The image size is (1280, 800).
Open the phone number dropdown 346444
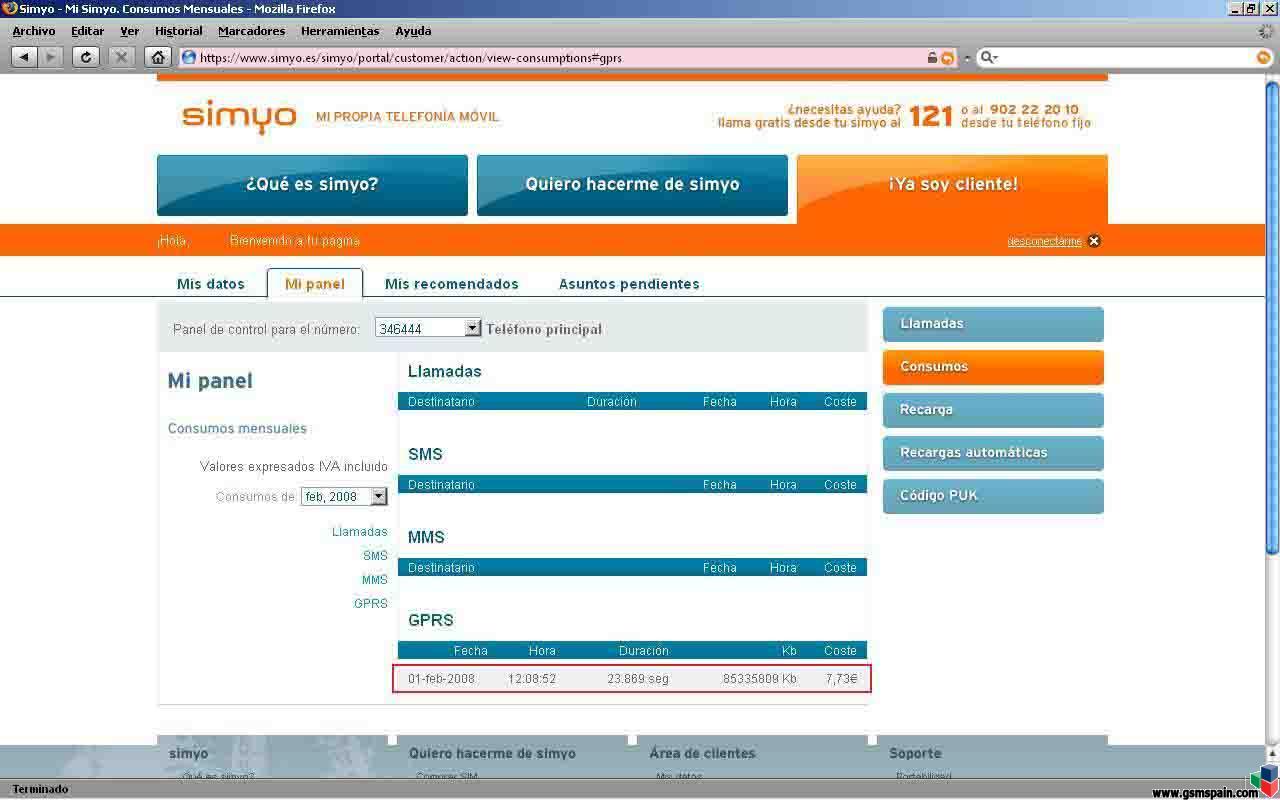tap(428, 328)
